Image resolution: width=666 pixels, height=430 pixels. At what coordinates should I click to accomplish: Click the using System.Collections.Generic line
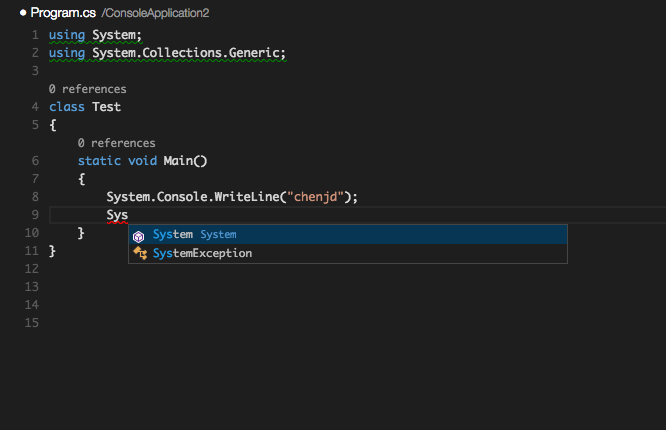click(167, 53)
